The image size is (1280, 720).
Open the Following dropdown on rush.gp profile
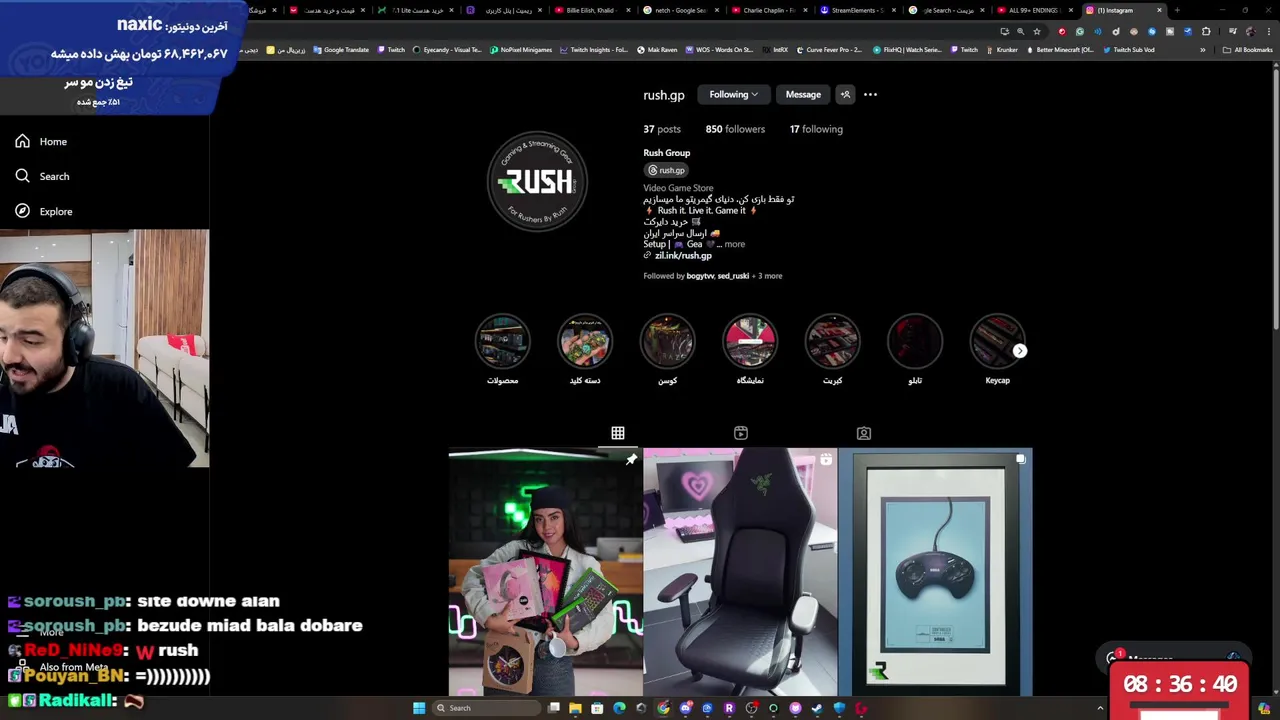point(733,95)
